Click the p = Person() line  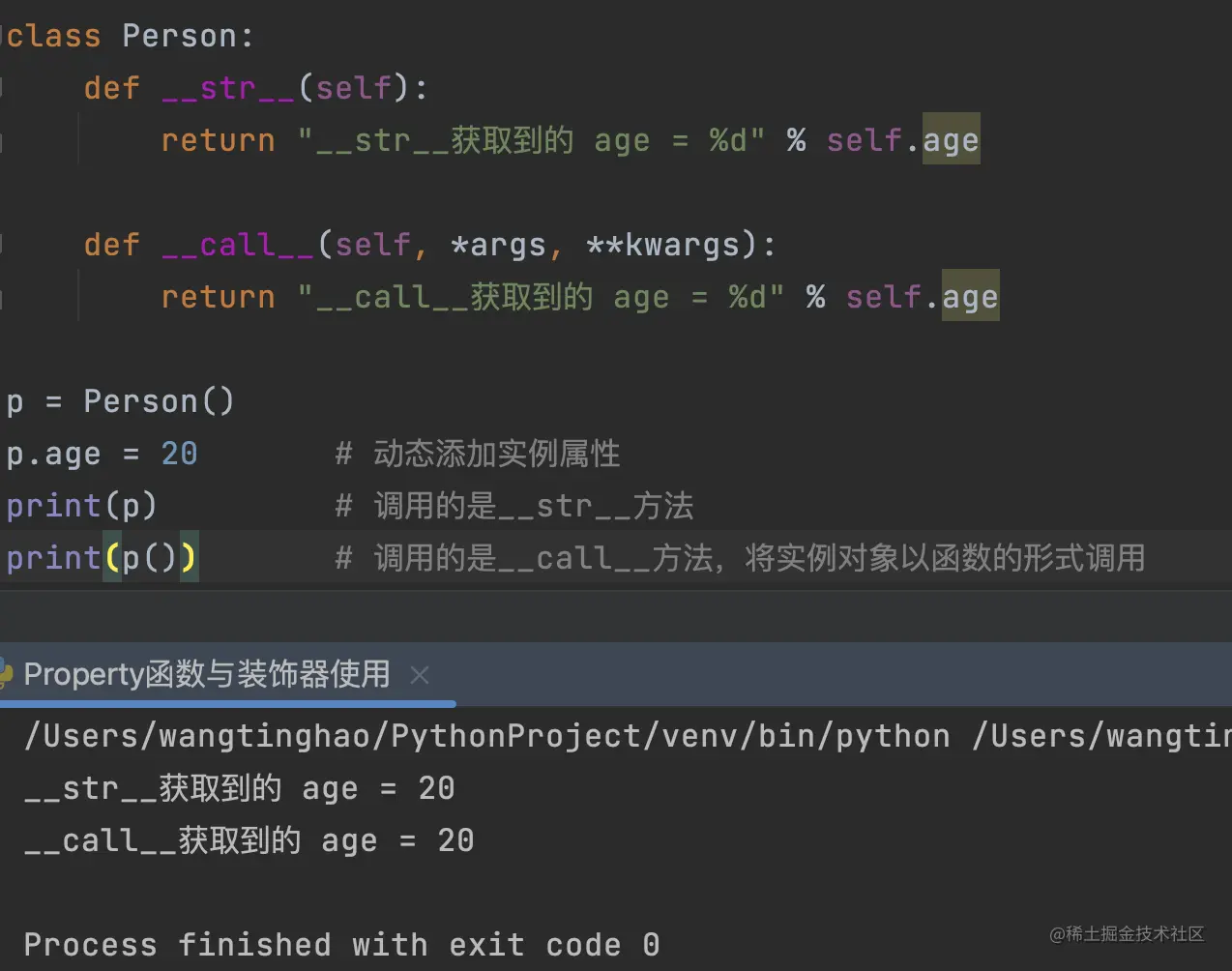click(x=120, y=401)
